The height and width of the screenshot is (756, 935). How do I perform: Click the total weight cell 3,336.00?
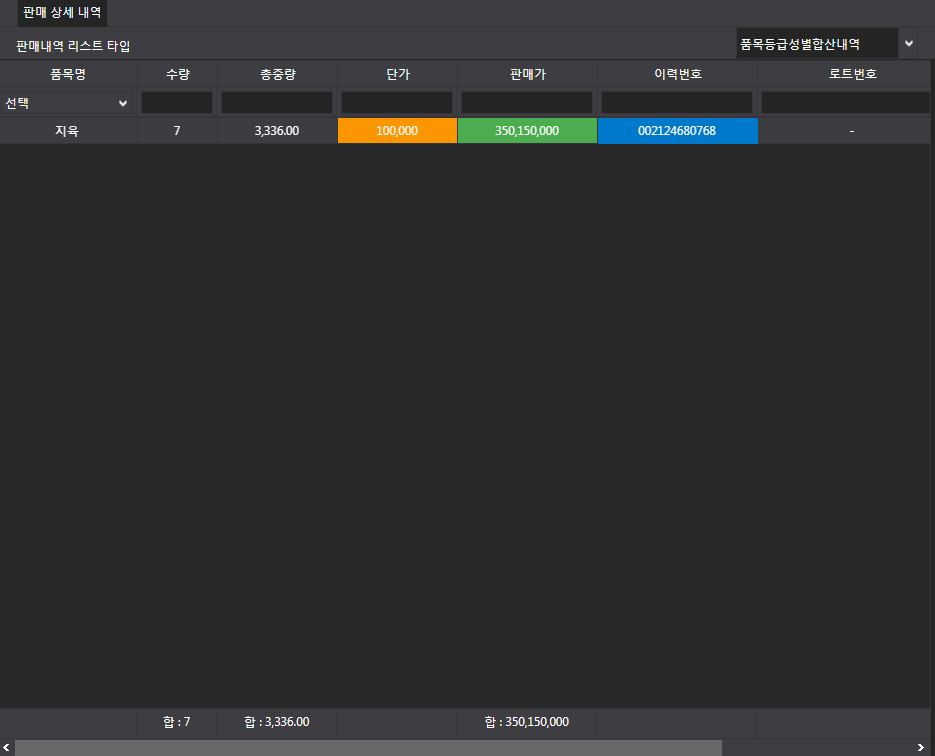(x=277, y=131)
